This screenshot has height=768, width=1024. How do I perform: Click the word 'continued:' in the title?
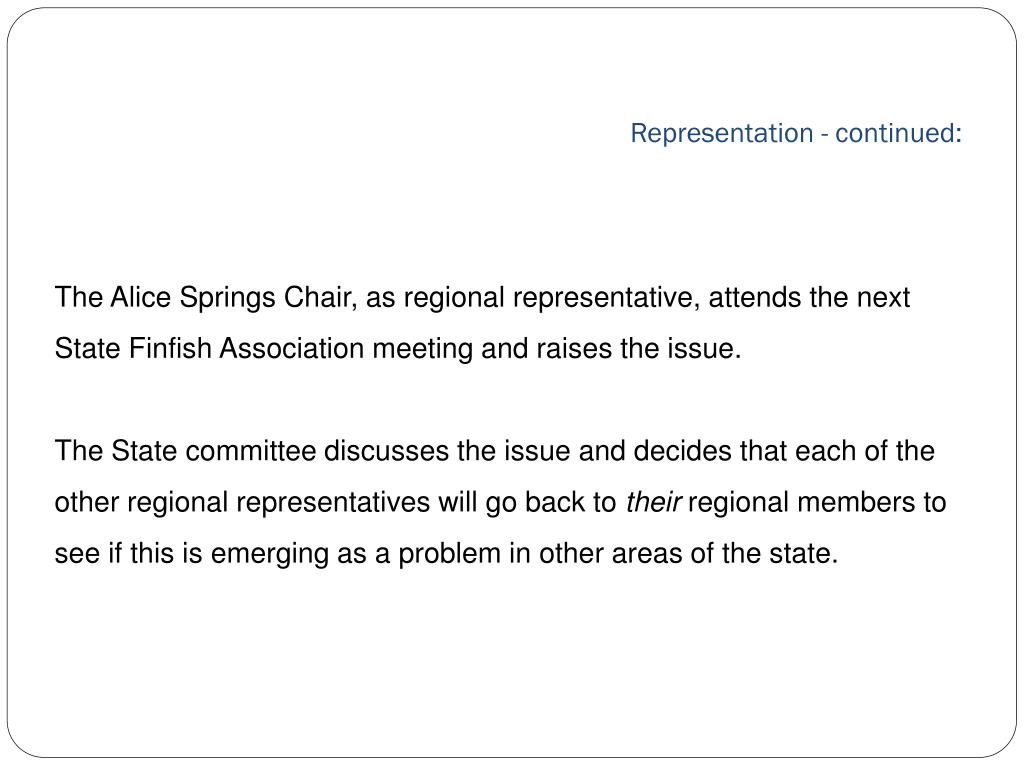tap(899, 133)
